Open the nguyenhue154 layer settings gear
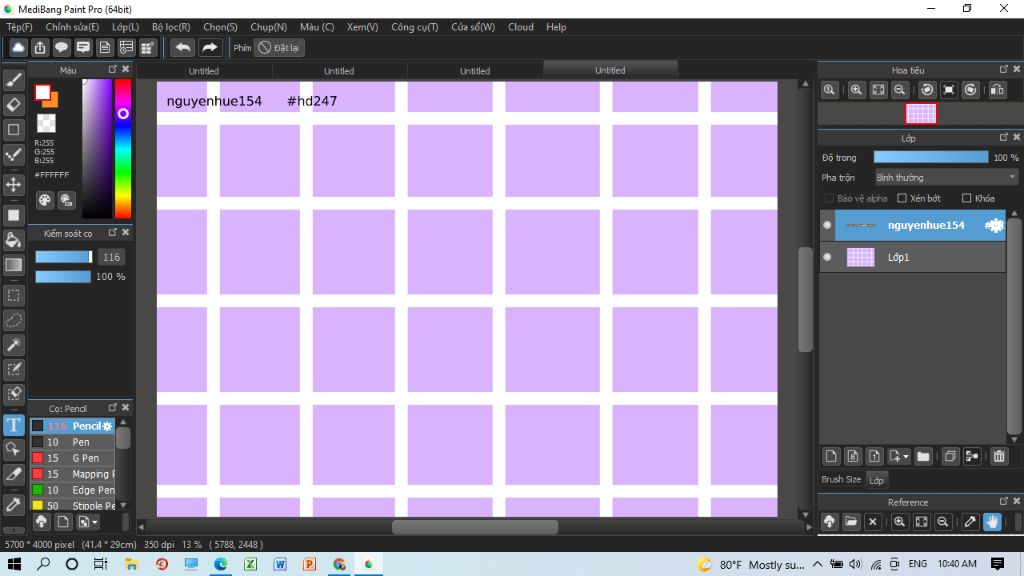The image size is (1024, 576). (x=994, y=225)
